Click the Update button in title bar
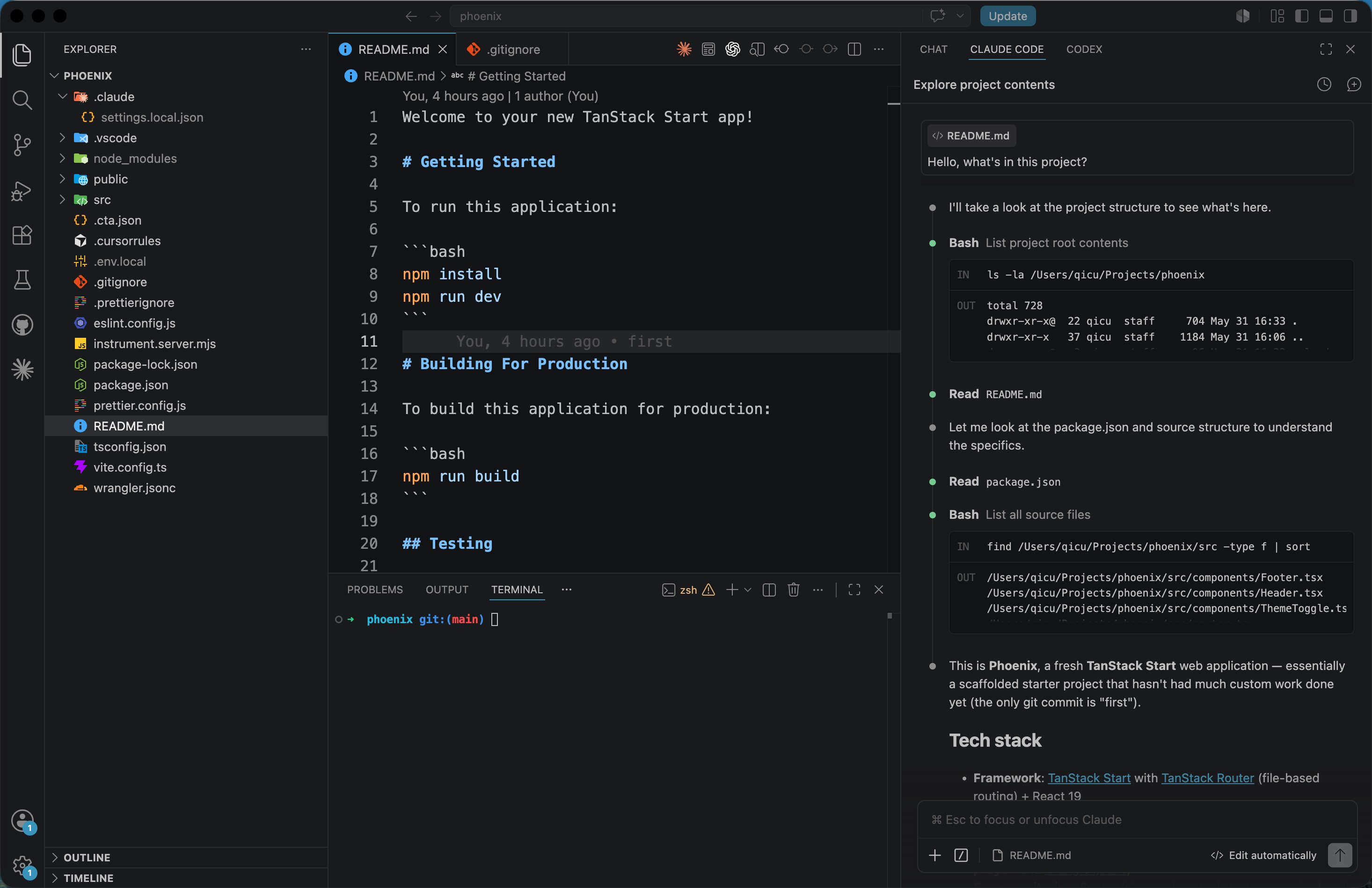The width and height of the screenshot is (1372, 888). click(1007, 16)
